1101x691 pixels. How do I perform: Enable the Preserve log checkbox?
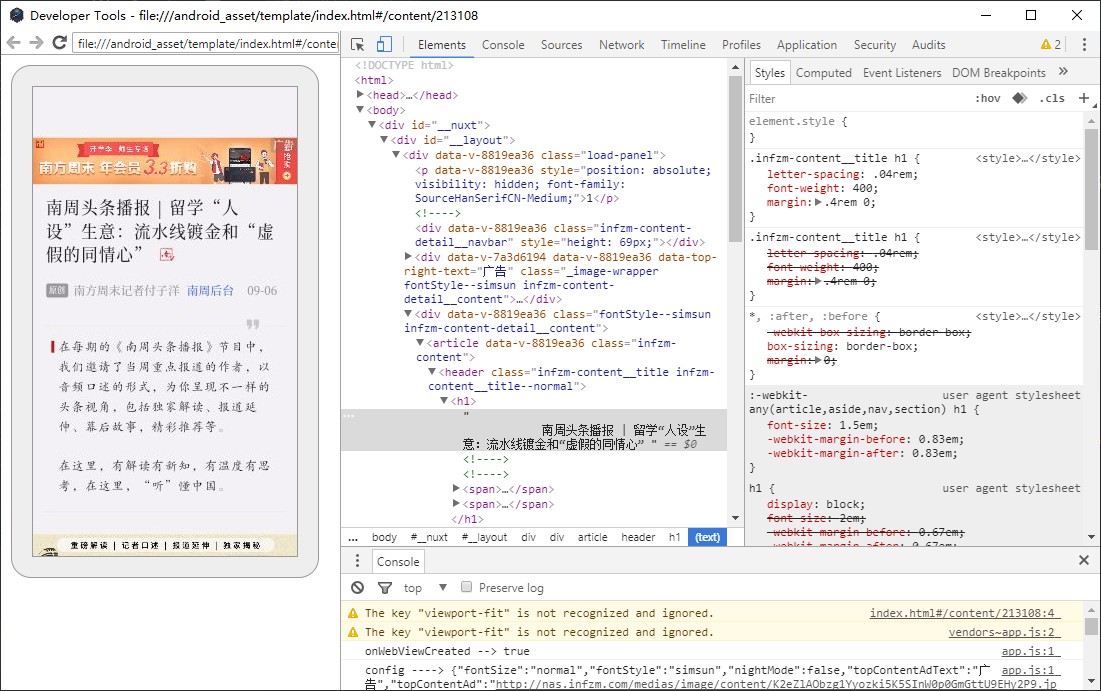point(466,586)
